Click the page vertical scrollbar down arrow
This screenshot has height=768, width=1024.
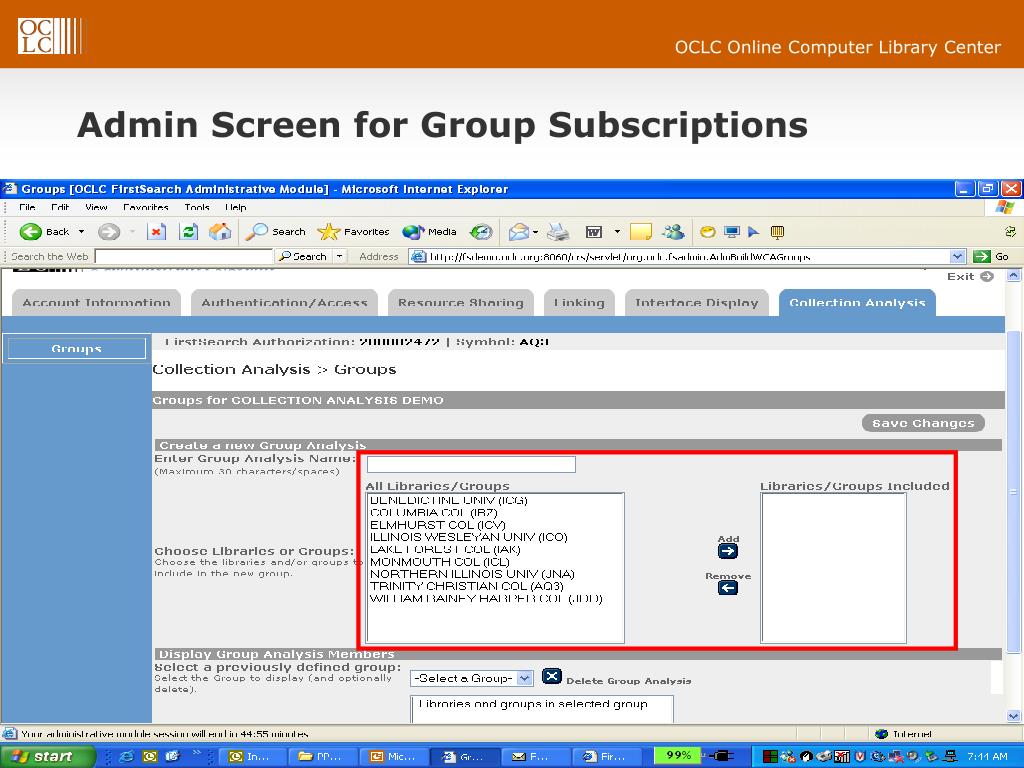(1014, 716)
